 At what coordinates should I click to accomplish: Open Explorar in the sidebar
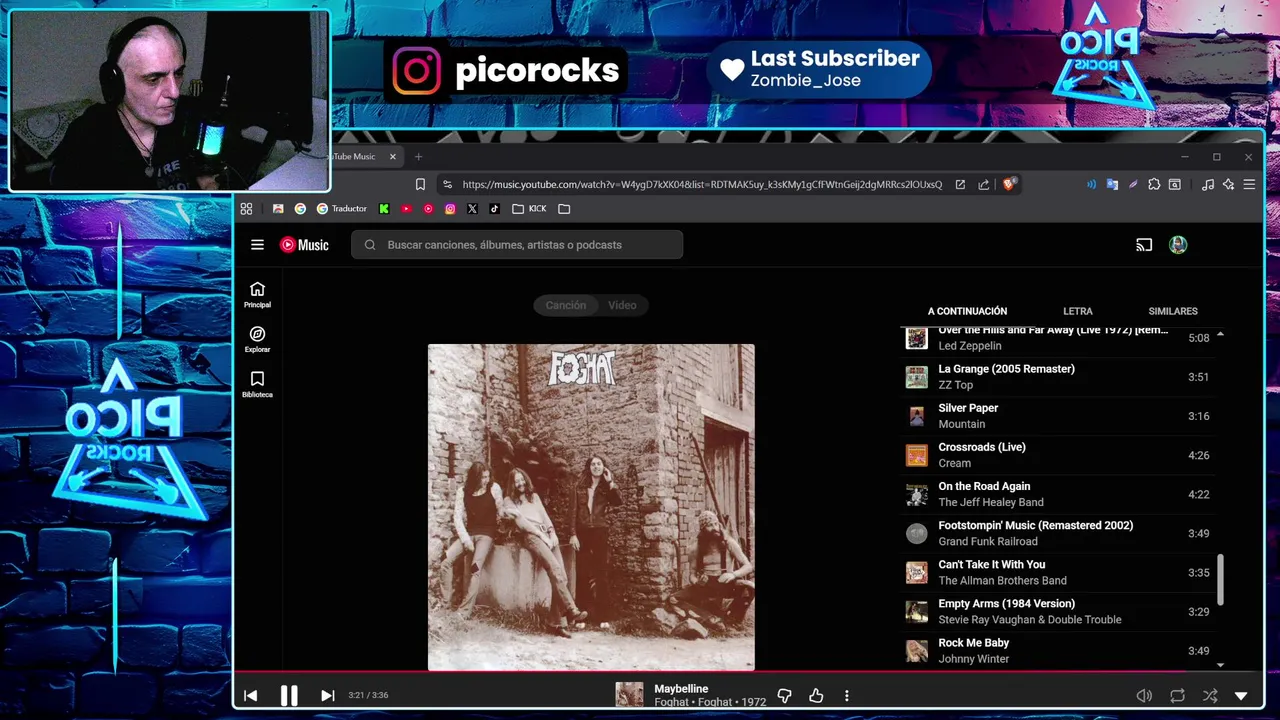[257, 339]
